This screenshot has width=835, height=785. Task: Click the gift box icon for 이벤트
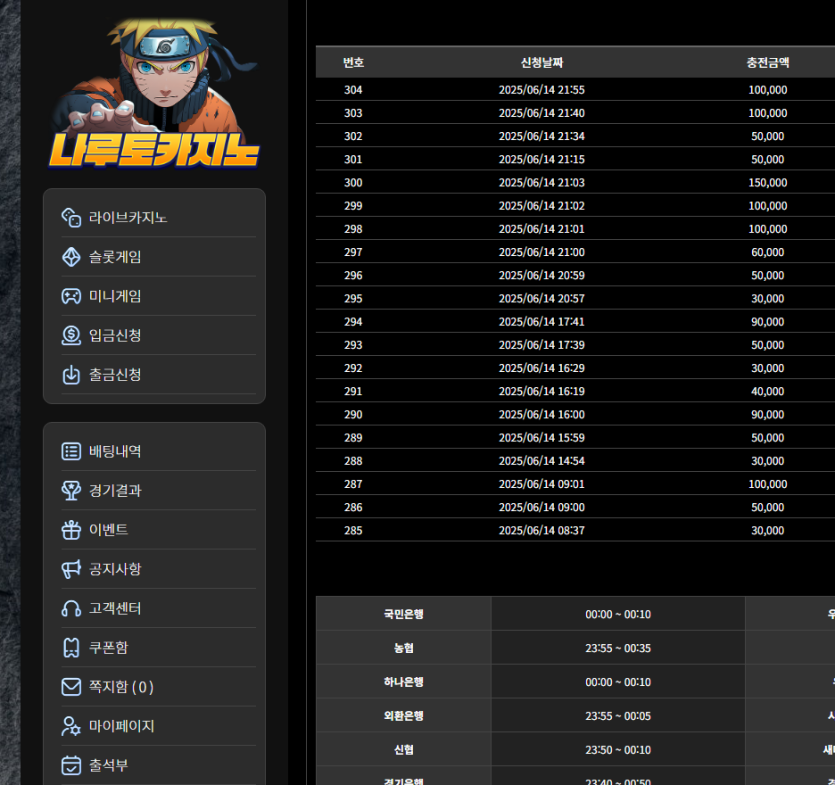tap(71, 530)
